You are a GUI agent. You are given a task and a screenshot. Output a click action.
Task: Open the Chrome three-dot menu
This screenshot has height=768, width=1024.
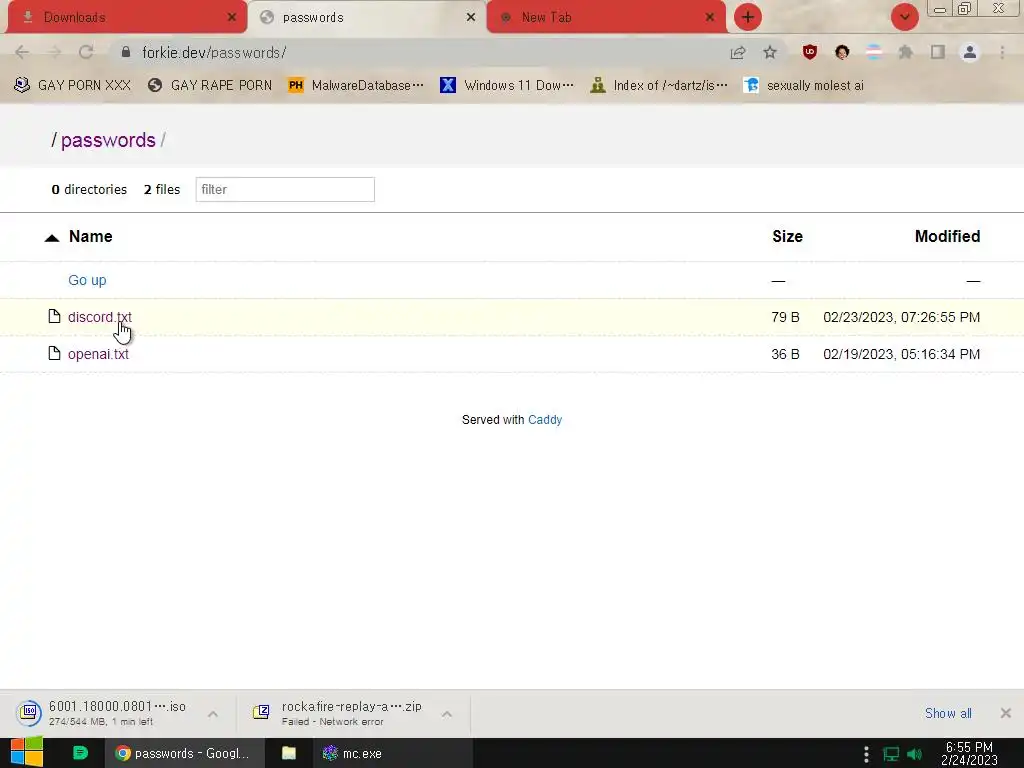click(1002, 52)
